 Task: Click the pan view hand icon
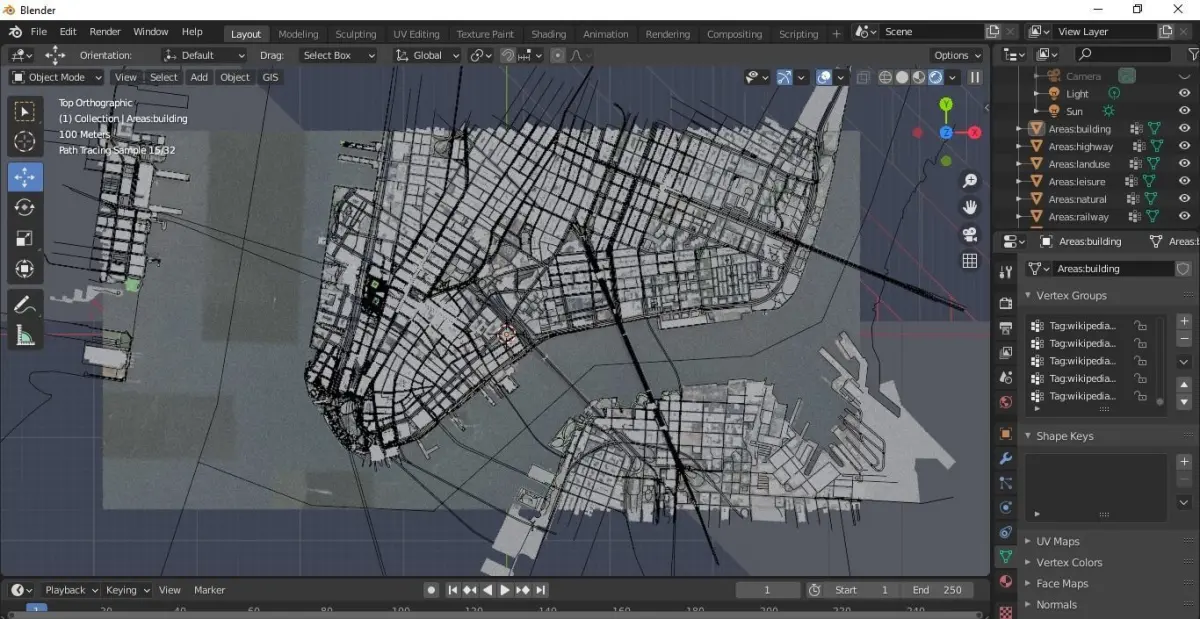[969, 207]
